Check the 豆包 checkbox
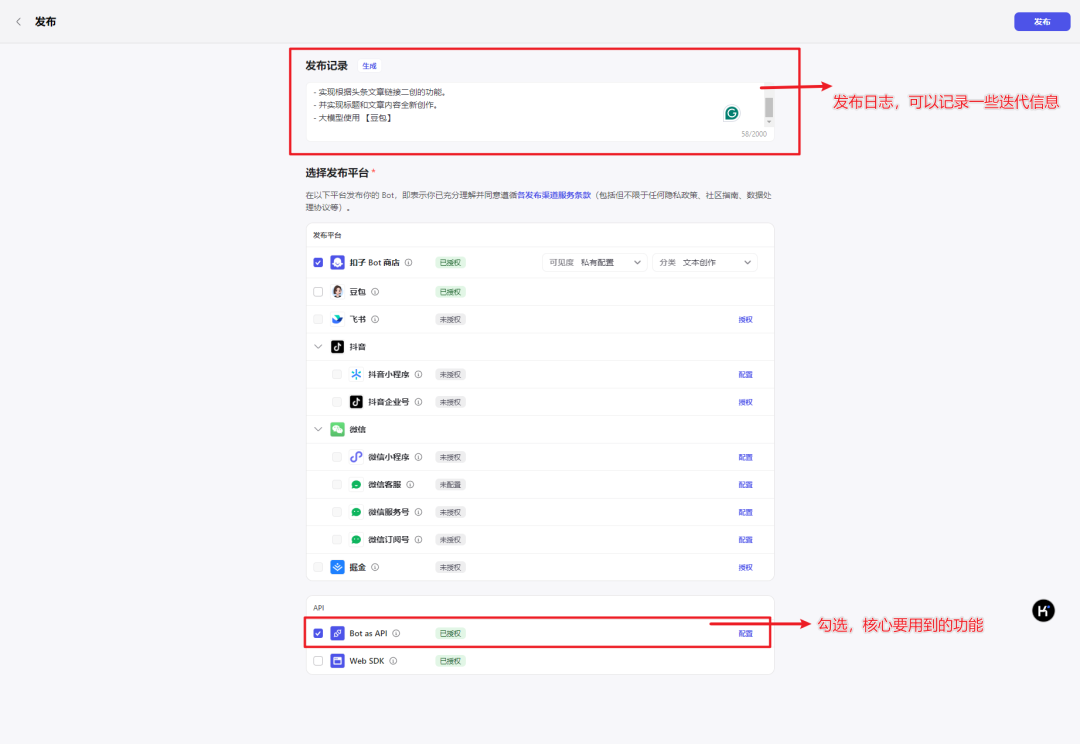The image size is (1080, 744). click(318, 292)
